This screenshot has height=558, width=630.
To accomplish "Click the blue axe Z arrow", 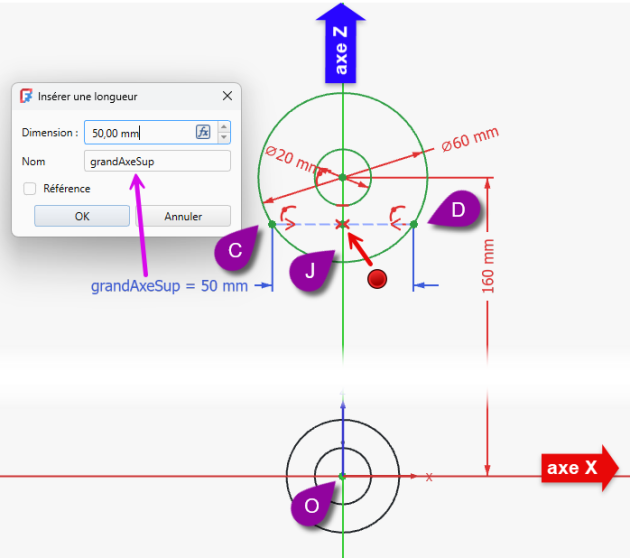I will (x=342, y=40).
